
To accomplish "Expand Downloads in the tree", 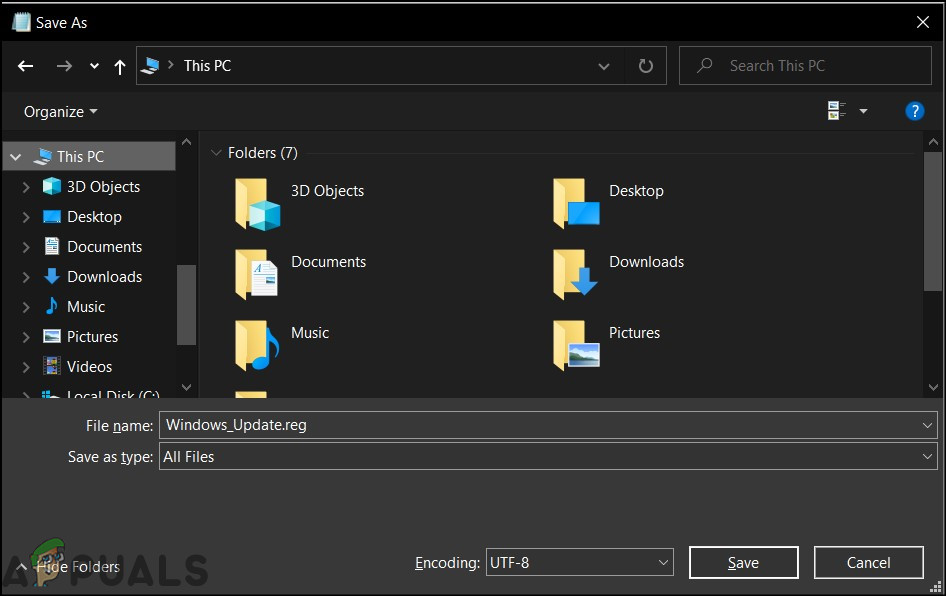I will click(x=26, y=277).
